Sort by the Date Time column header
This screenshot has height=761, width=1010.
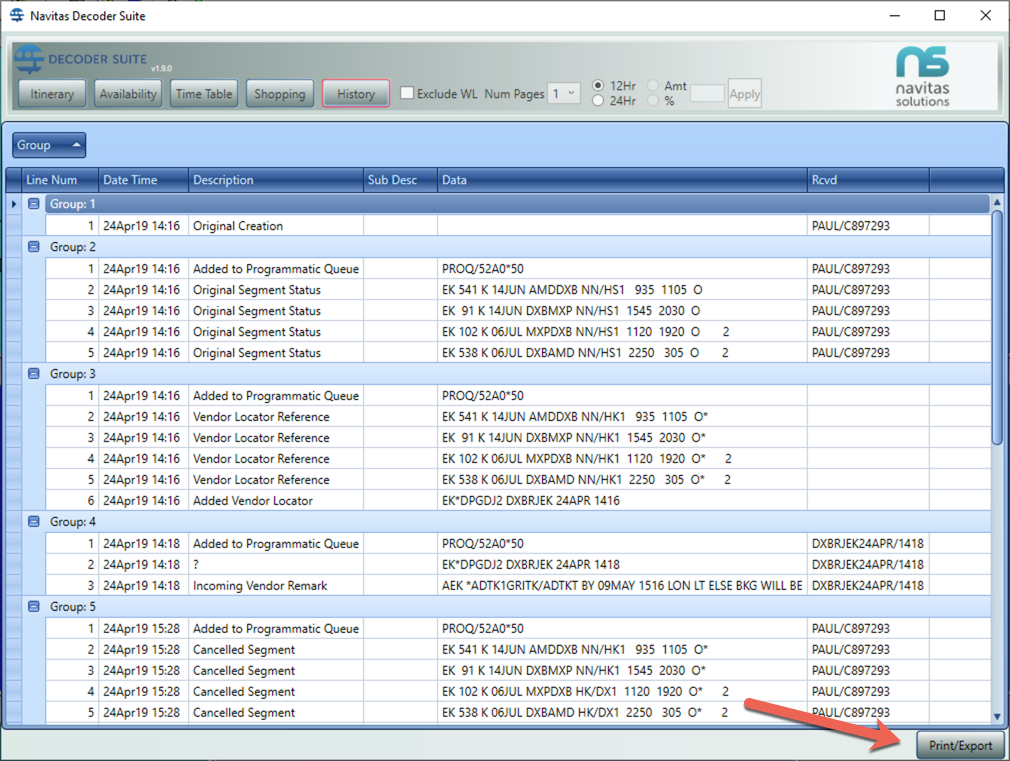143,180
